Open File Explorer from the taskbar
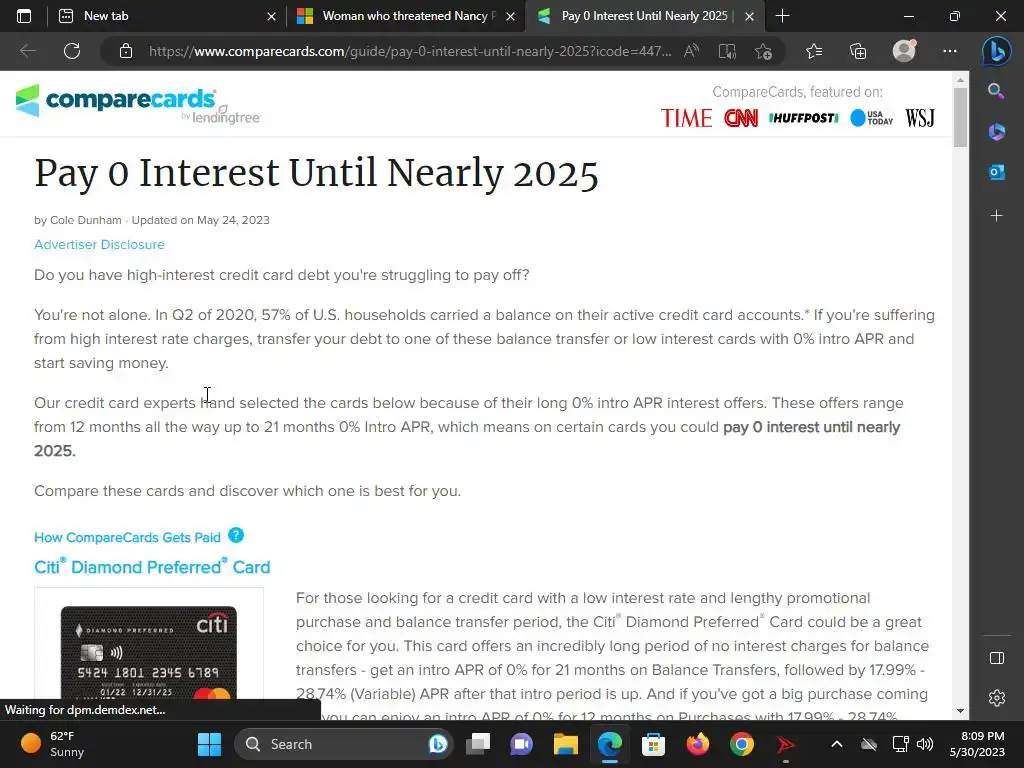1024x768 pixels. (566, 744)
